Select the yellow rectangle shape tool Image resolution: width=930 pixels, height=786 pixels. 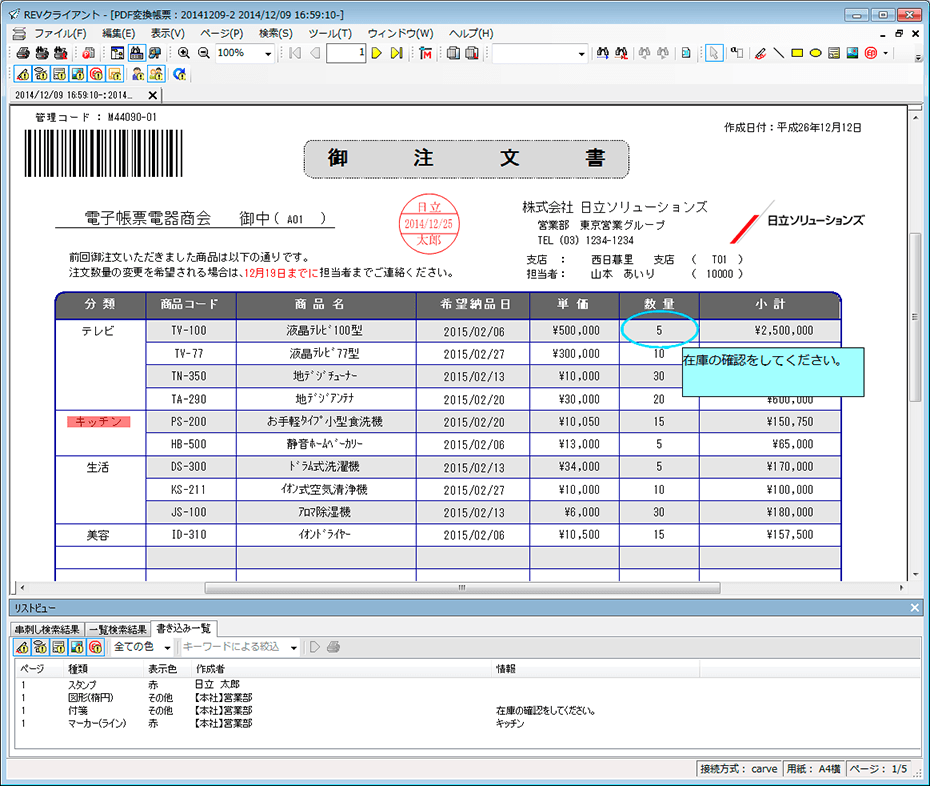point(797,53)
